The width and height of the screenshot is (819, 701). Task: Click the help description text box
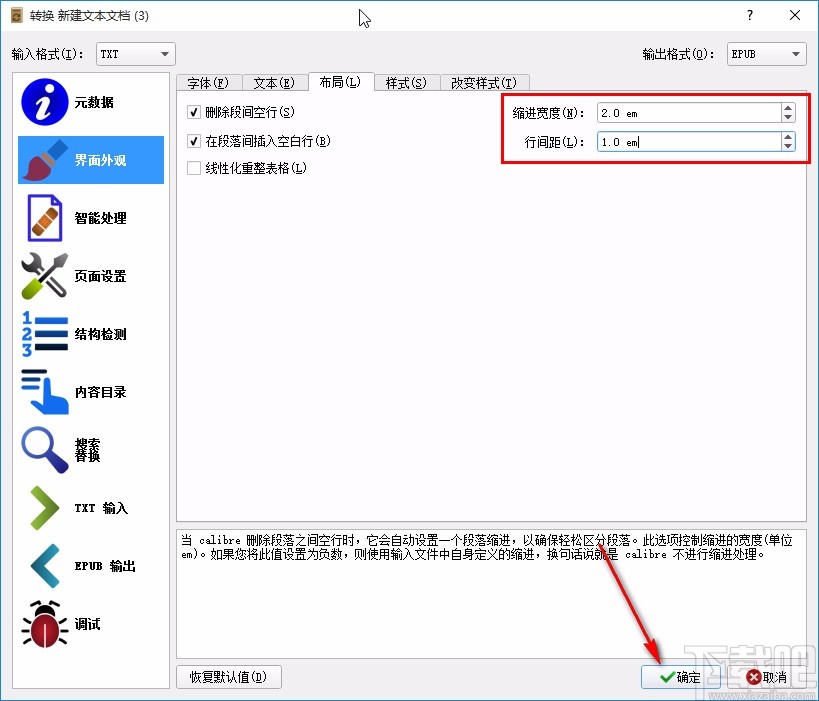click(x=491, y=593)
